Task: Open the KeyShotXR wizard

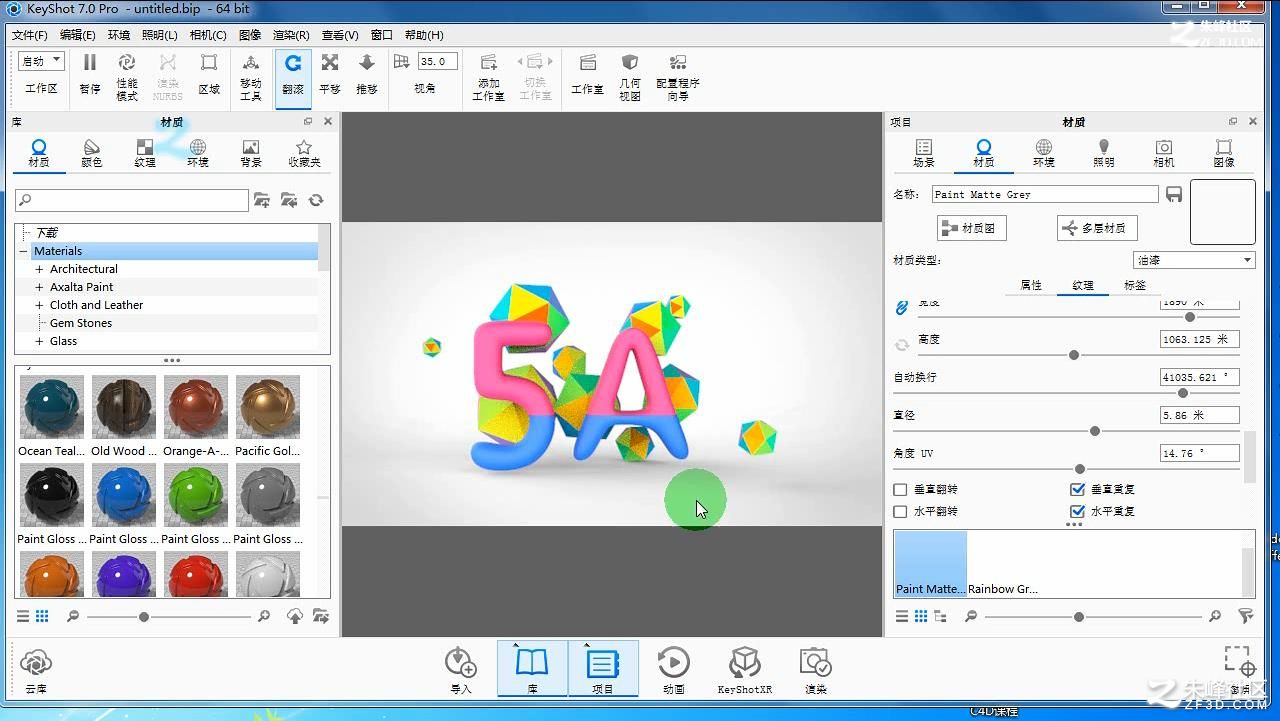Action: click(745, 670)
